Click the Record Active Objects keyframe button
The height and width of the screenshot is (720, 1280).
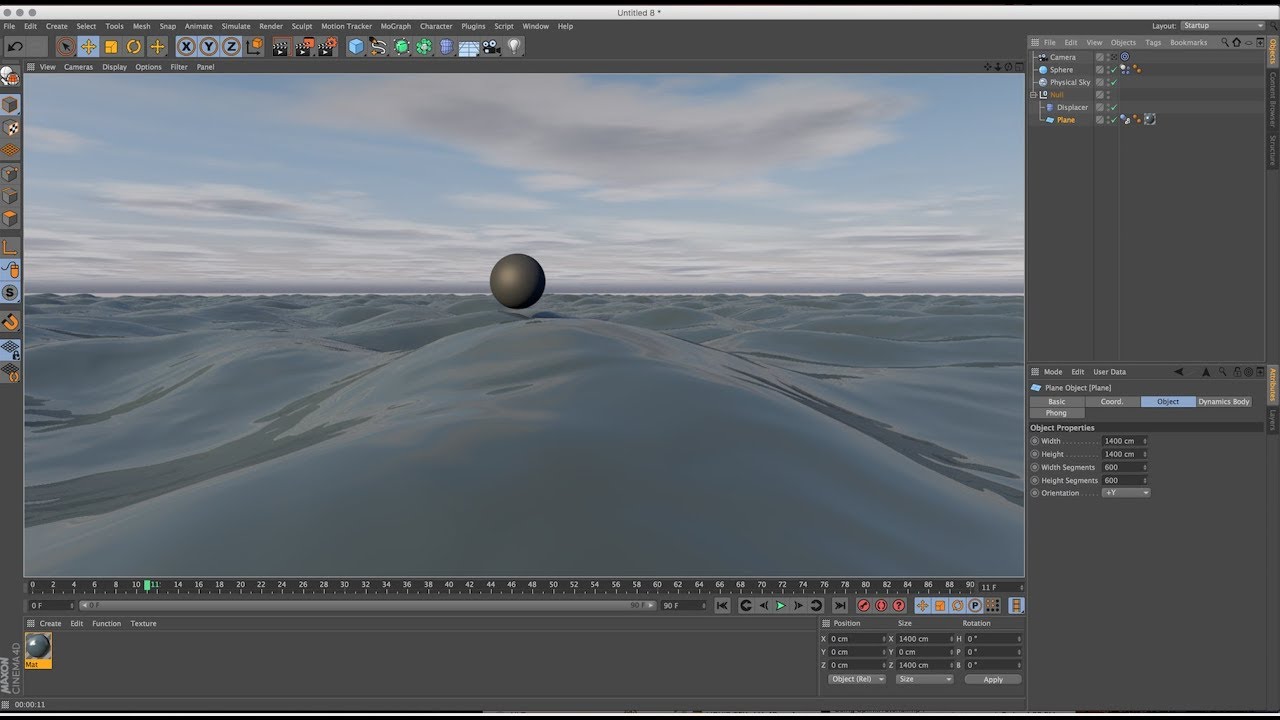(x=863, y=606)
